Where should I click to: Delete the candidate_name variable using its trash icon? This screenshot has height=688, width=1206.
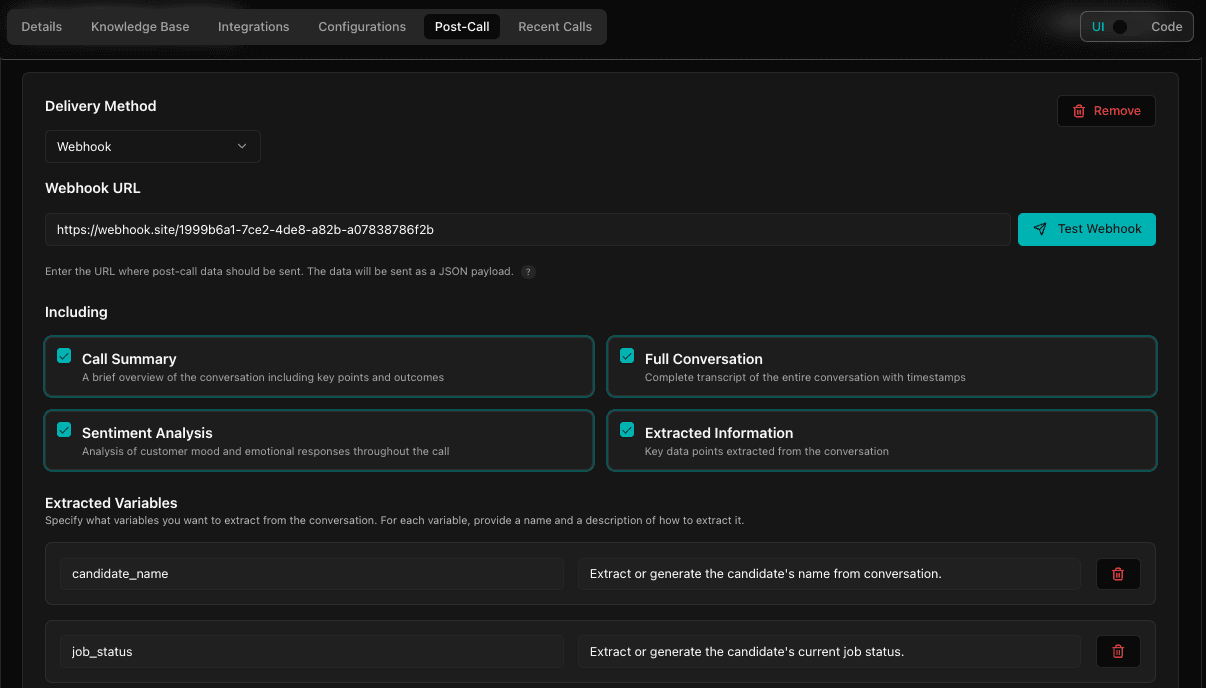[1117, 573]
